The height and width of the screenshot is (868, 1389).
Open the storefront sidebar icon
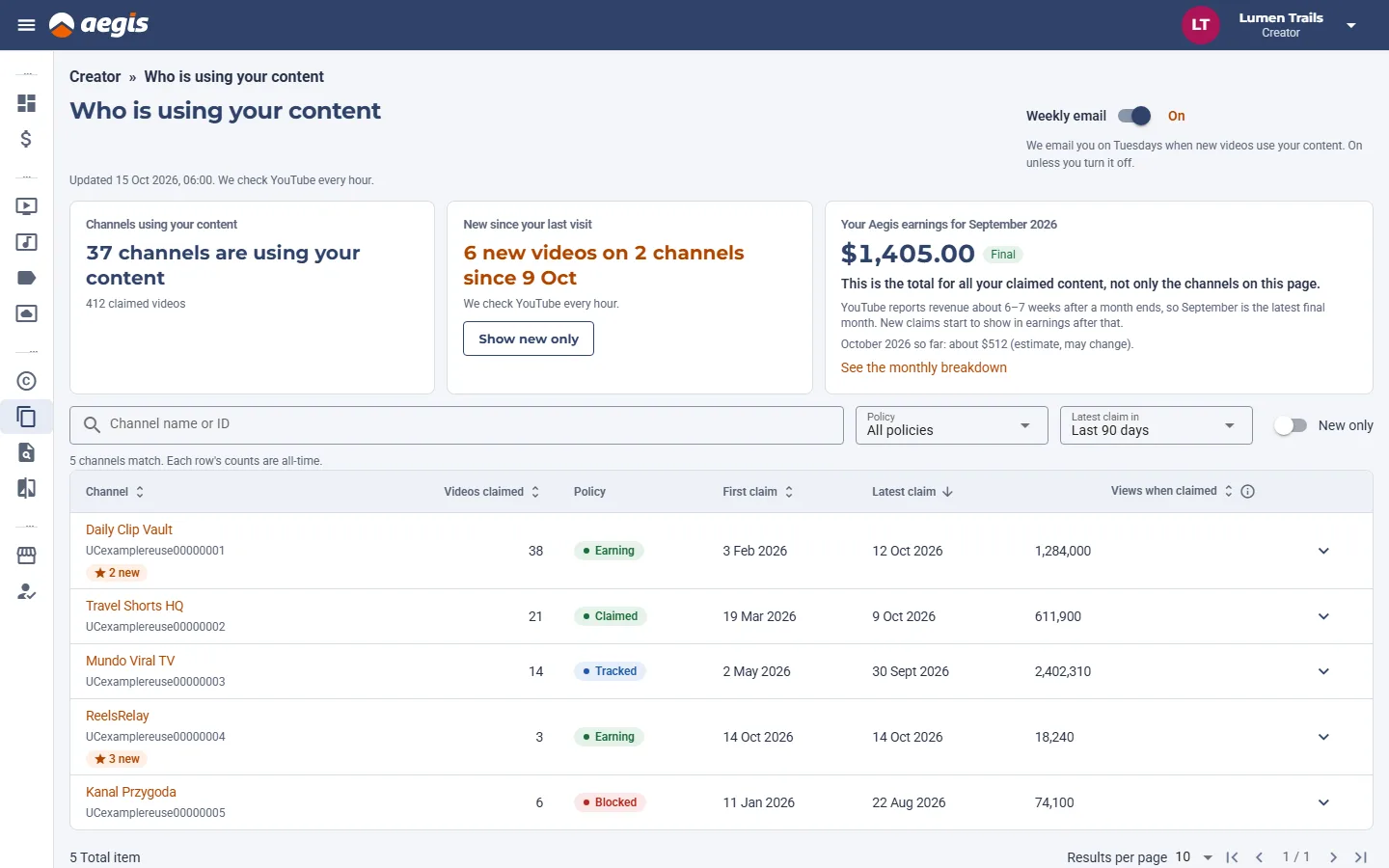[x=27, y=556]
